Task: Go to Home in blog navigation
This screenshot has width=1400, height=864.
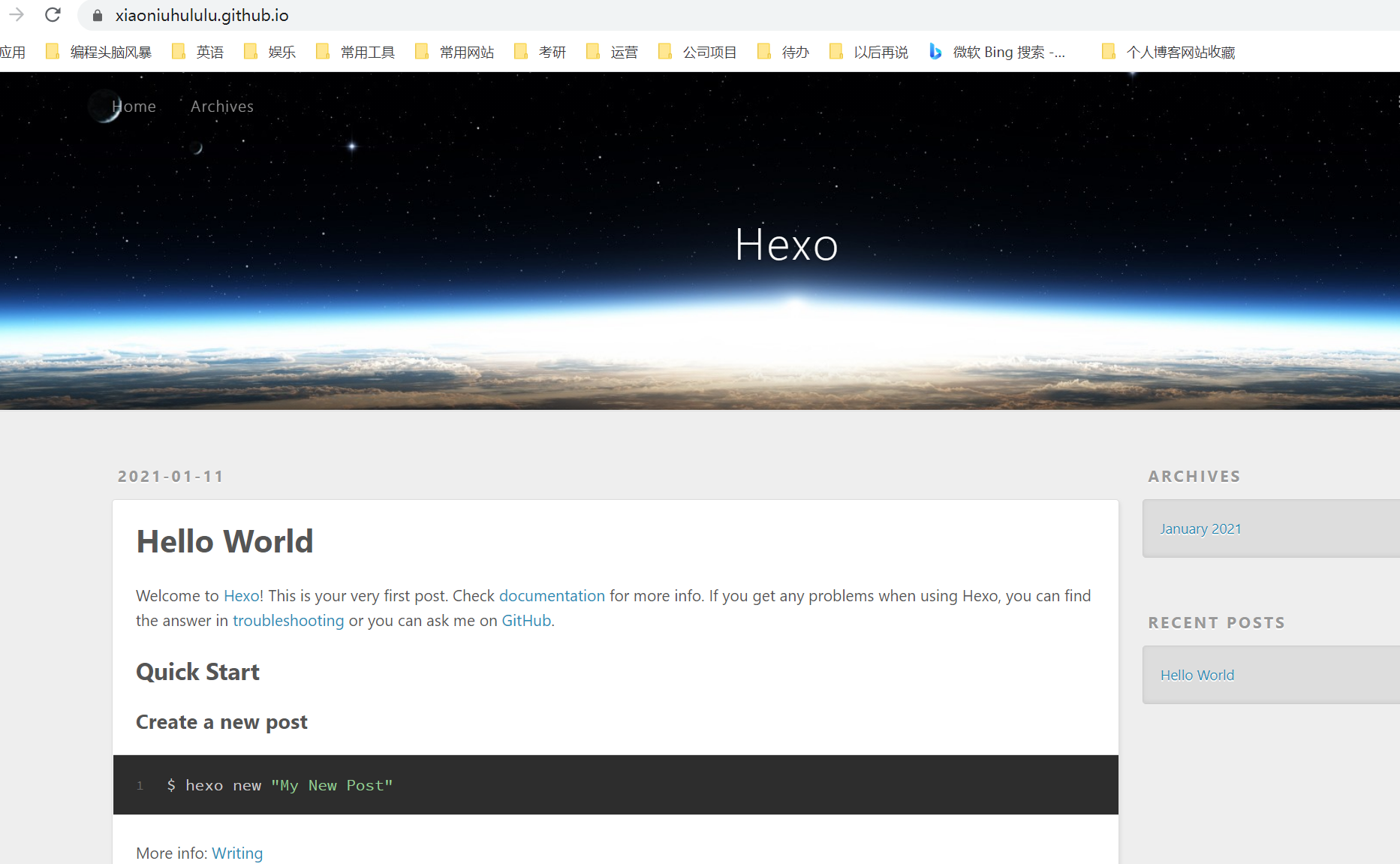Action: tap(134, 107)
